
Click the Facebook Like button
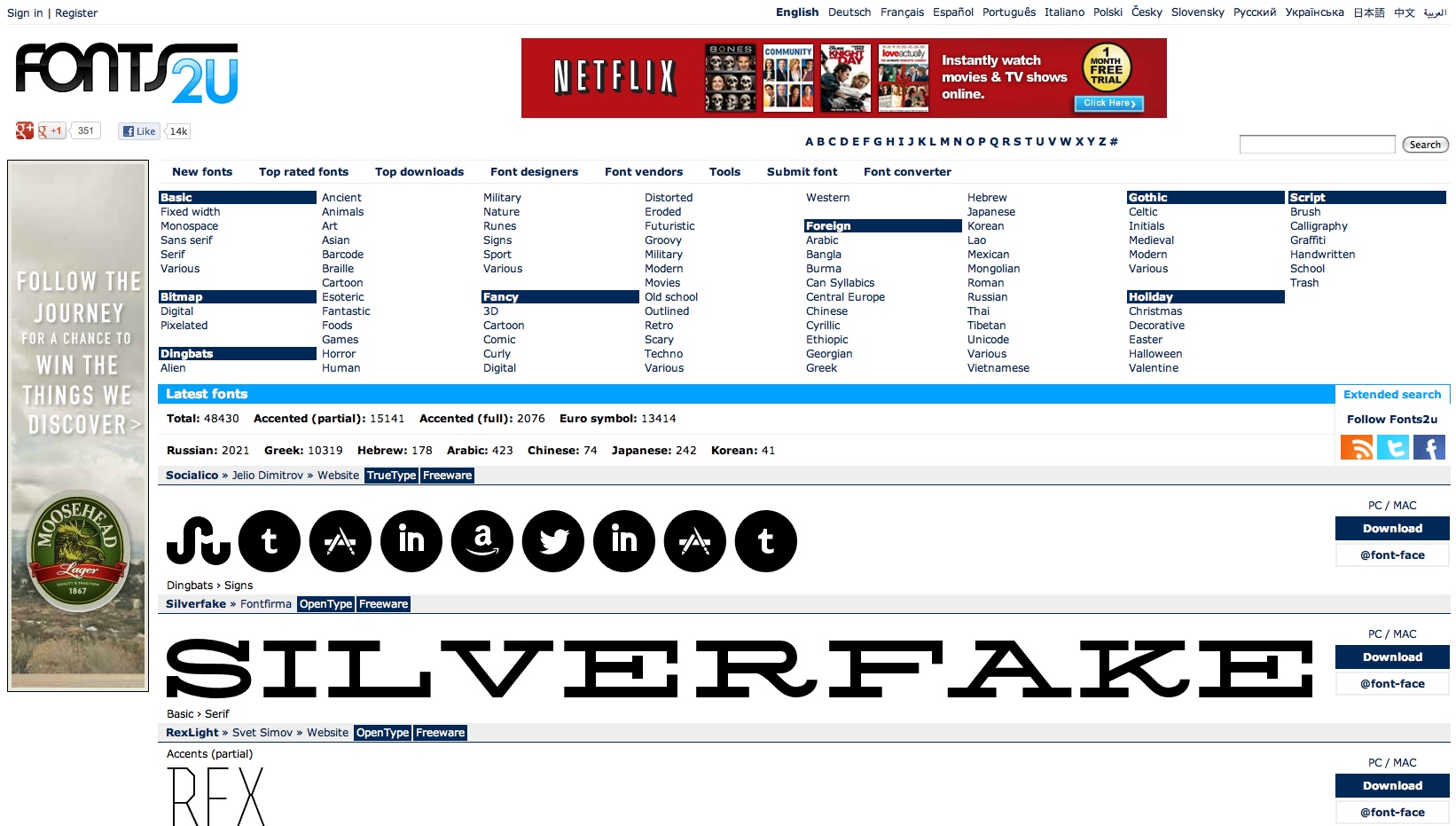click(x=138, y=130)
